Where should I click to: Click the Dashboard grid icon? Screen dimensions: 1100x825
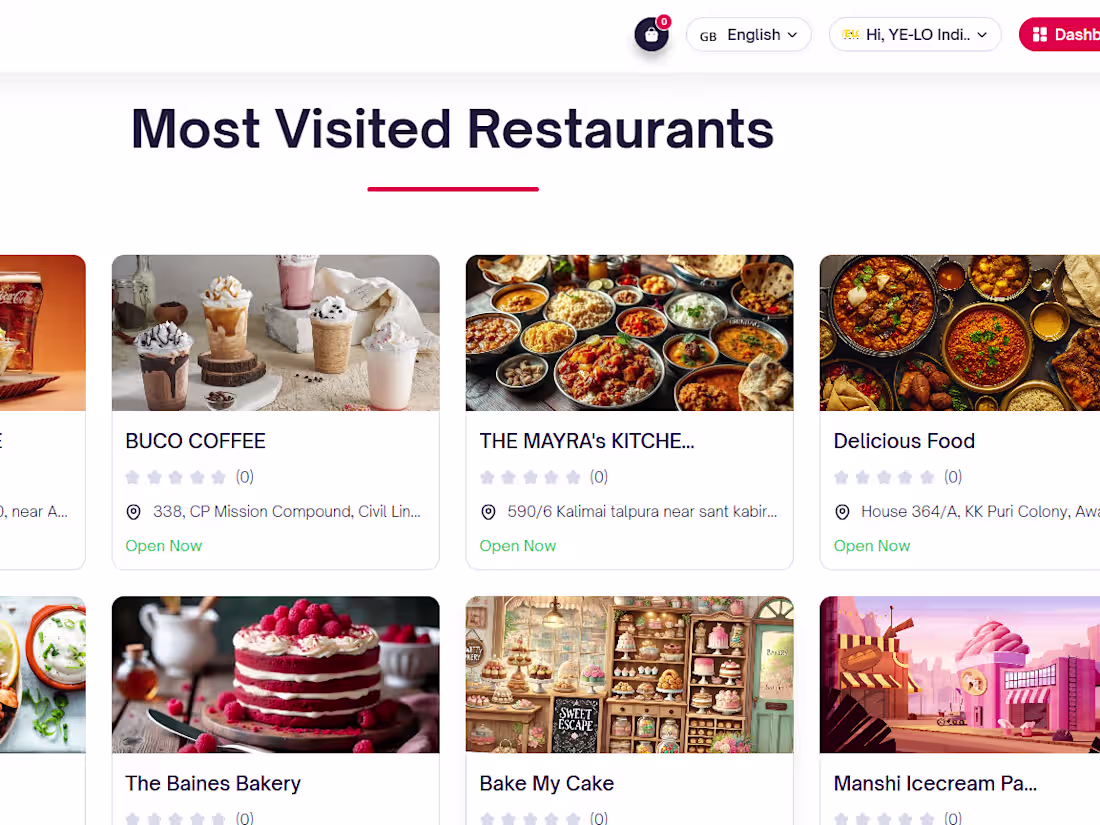1040,34
